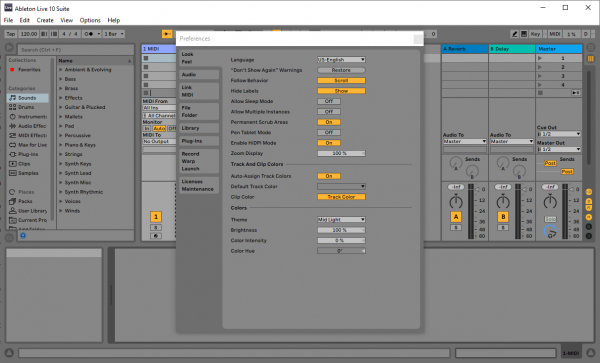Image resolution: width=600 pixels, height=363 pixels.
Task: Toggle track activator A on Reverb return
Action: coord(456,217)
